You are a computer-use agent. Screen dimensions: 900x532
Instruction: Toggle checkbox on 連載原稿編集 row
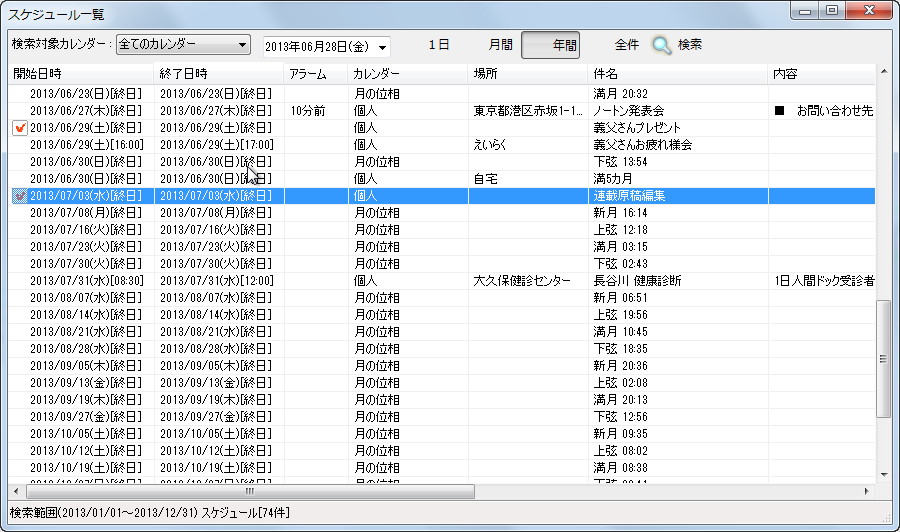[20, 196]
